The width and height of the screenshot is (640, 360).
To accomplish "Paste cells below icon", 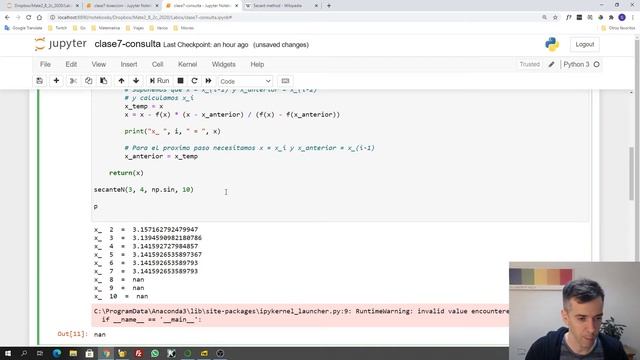I will pyautogui.click(x=104, y=81).
